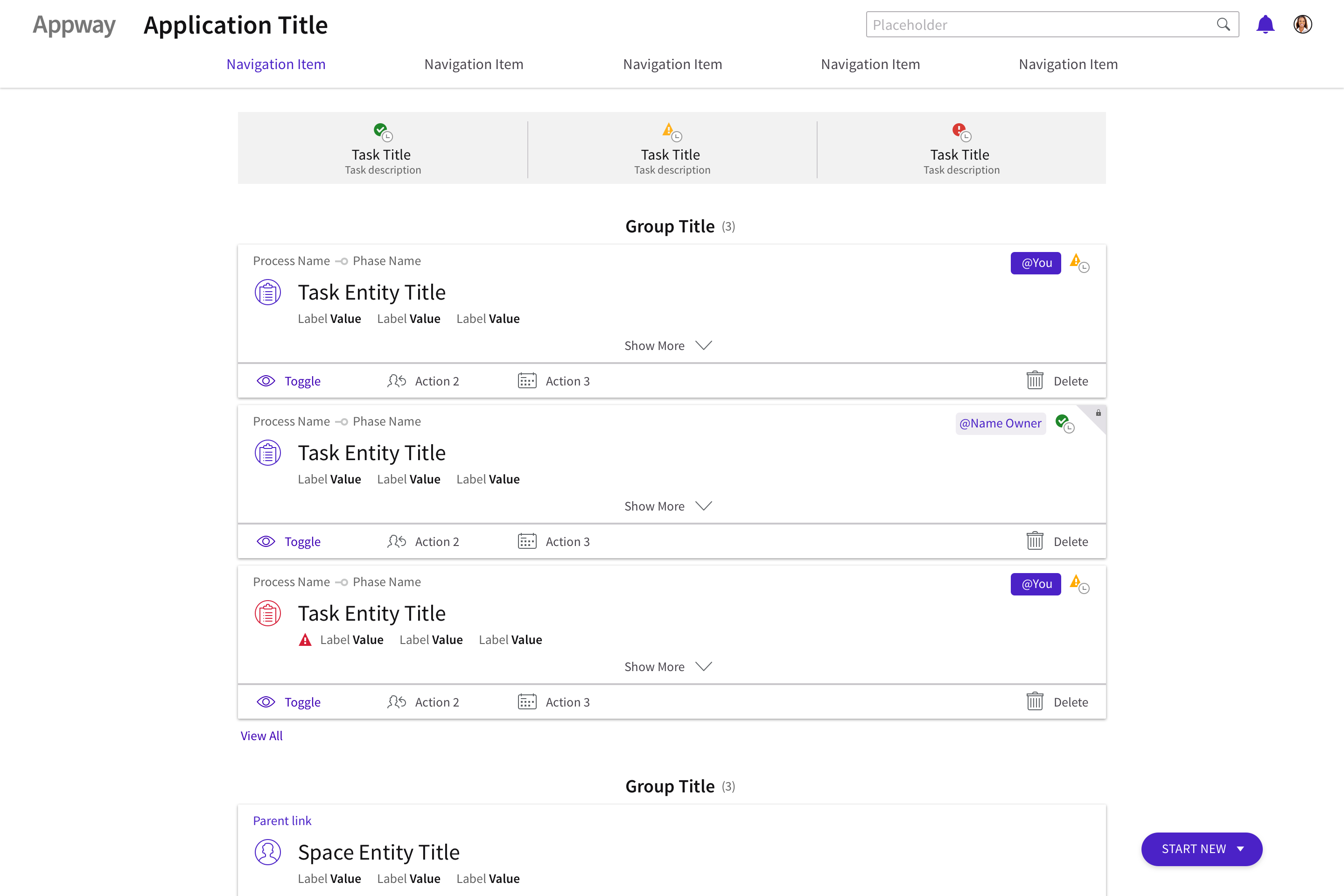Screen dimensions: 1344x896
Task: Click the View All link
Action: 261,735
